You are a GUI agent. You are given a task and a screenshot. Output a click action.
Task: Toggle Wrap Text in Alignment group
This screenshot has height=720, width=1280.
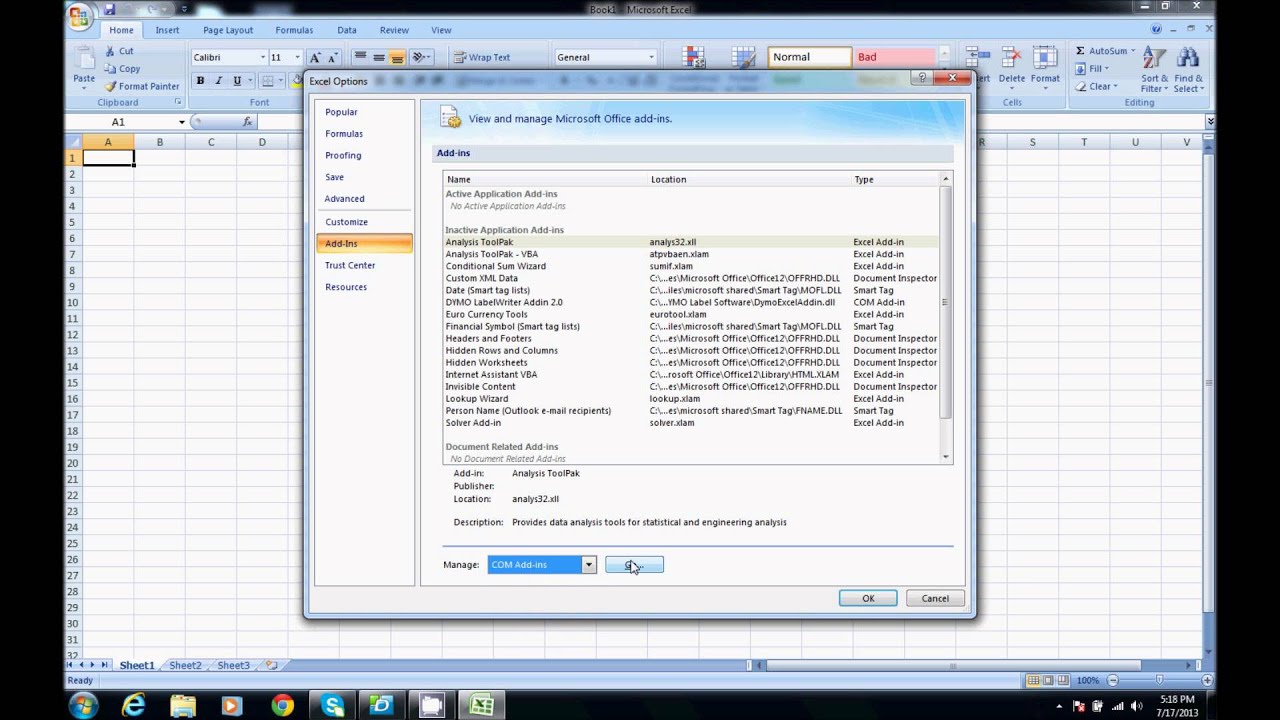pos(482,58)
